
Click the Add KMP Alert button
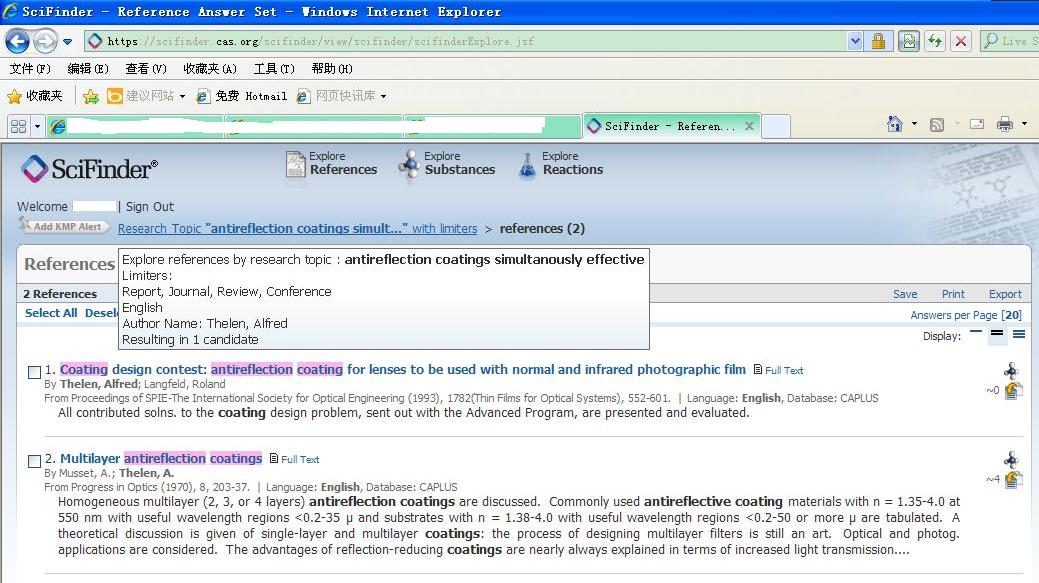click(64, 226)
